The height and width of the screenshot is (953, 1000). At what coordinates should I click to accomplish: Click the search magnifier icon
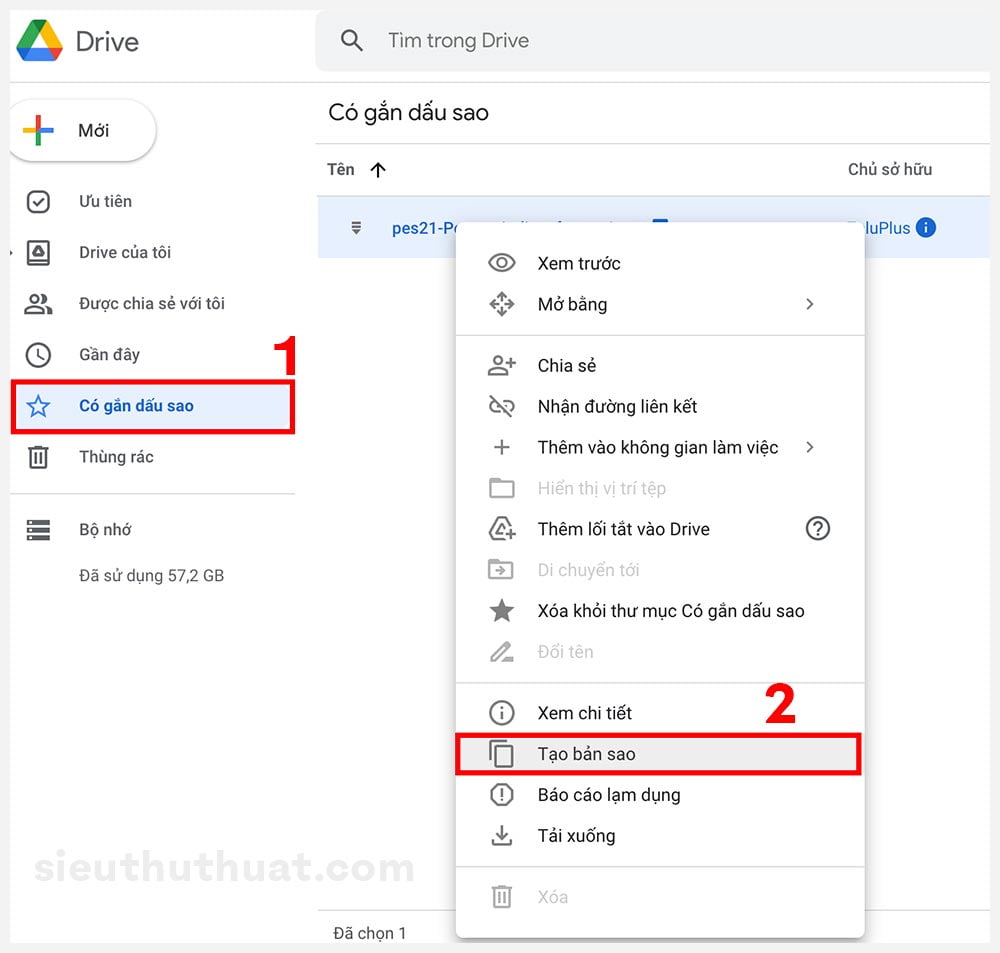click(351, 40)
